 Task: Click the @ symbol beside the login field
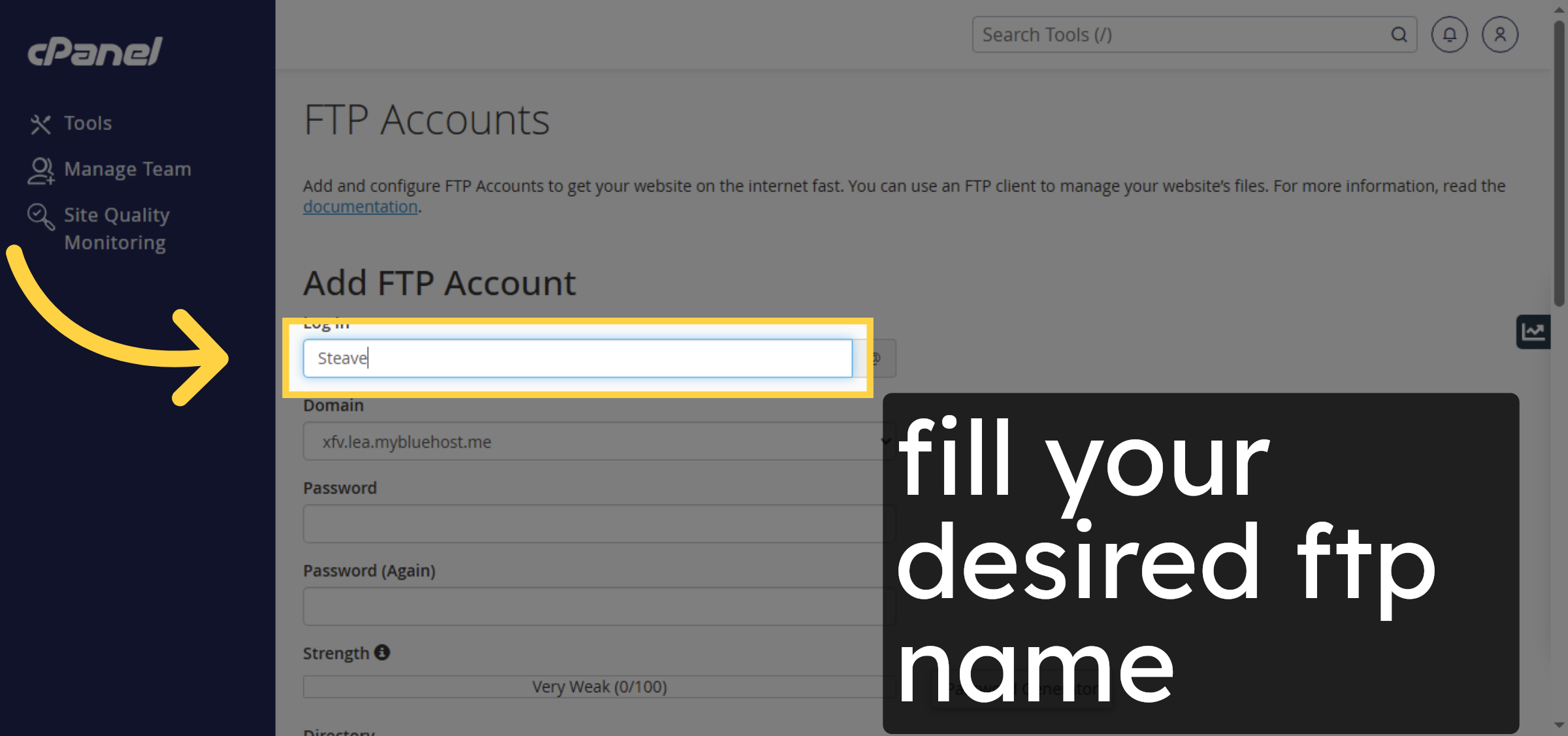point(875,358)
